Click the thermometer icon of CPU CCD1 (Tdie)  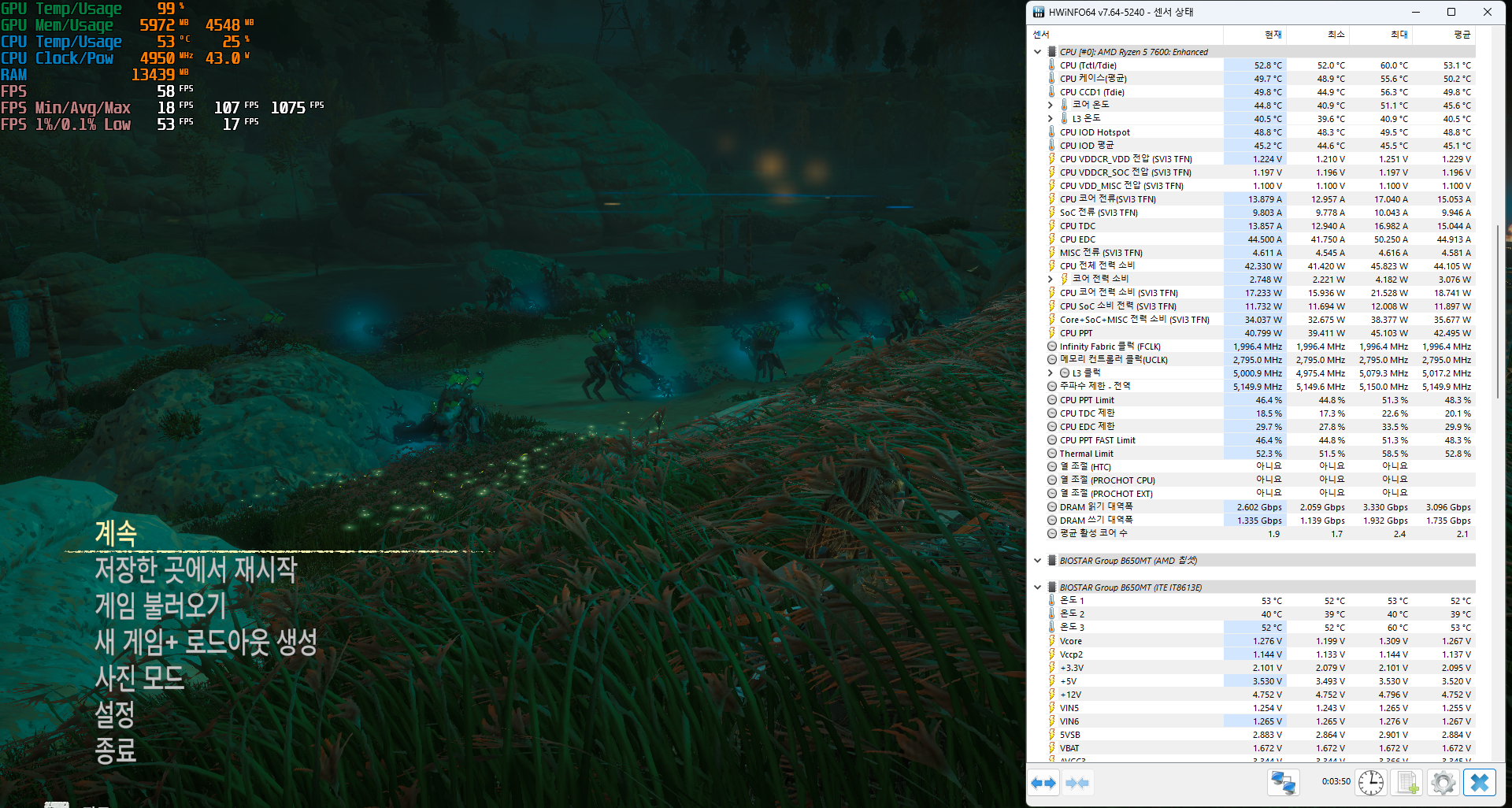[1051, 92]
